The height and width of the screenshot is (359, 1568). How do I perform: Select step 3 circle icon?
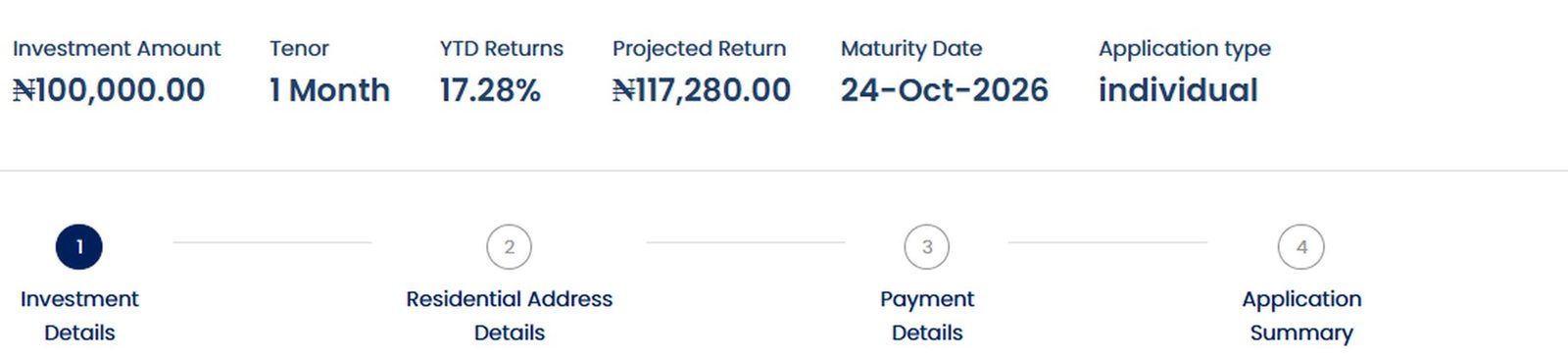pyautogui.click(x=927, y=247)
